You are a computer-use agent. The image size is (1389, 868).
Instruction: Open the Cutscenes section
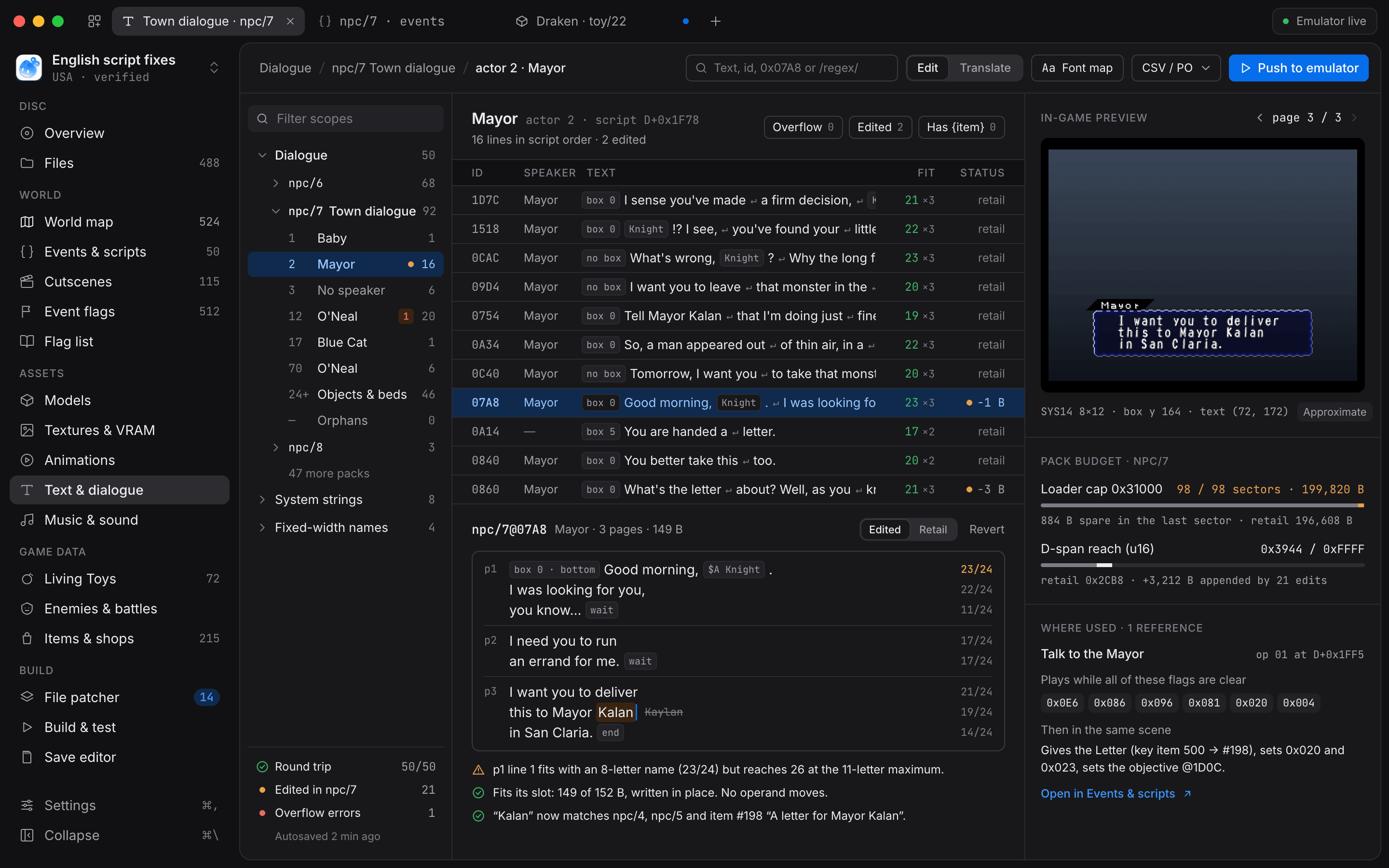tap(120, 281)
